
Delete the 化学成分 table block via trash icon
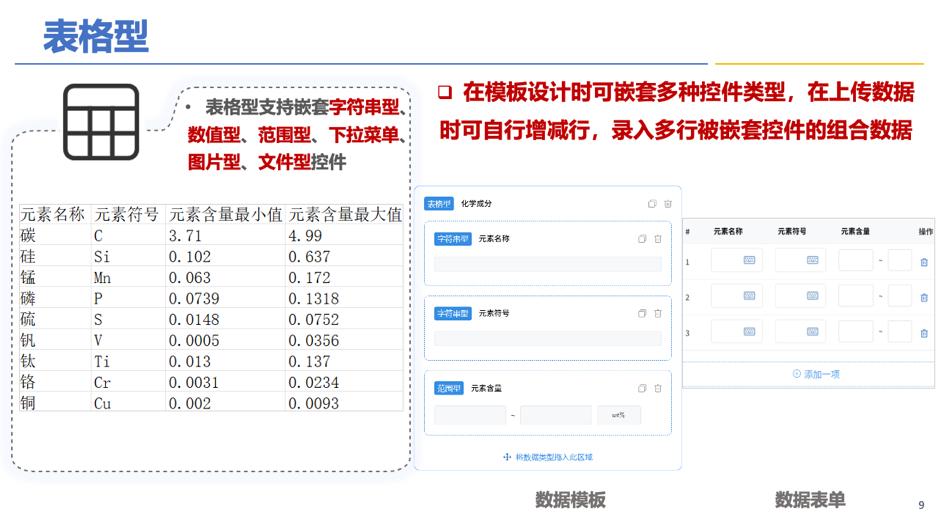click(668, 204)
